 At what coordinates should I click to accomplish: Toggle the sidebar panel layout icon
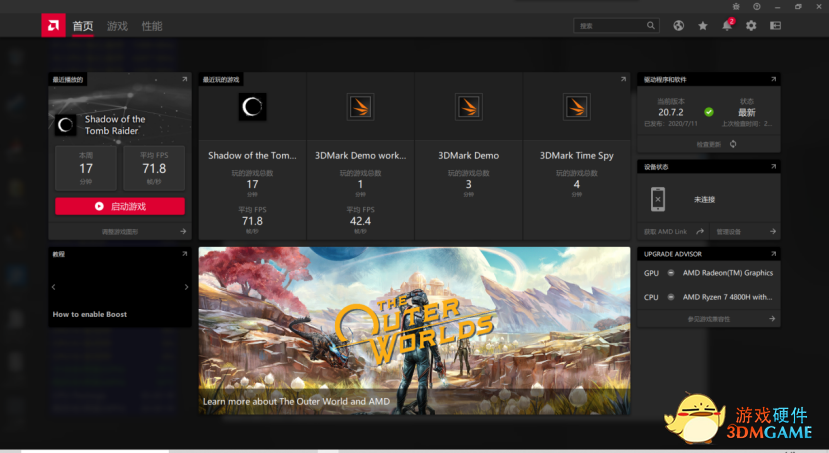776,25
